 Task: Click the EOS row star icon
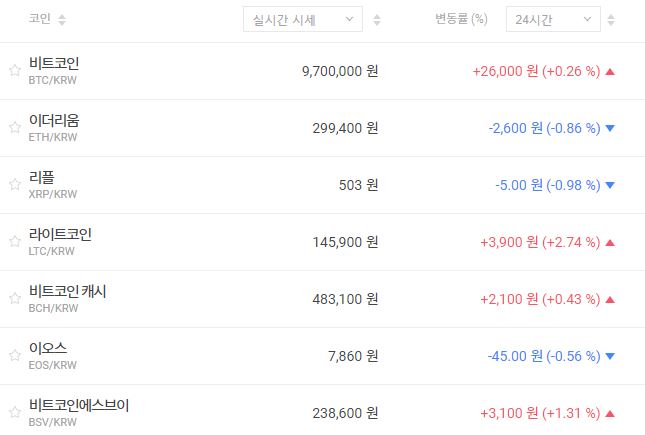pos(14,356)
